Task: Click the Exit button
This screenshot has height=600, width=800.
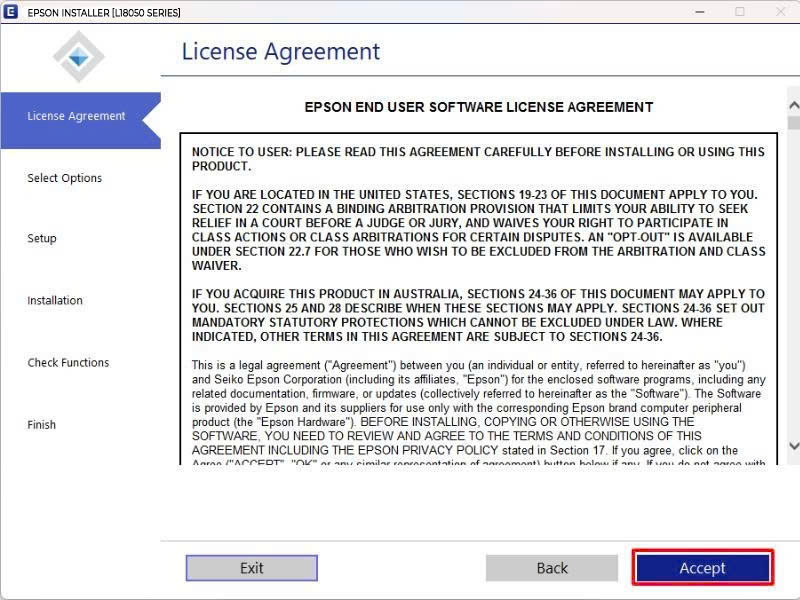Action: tap(252, 568)
